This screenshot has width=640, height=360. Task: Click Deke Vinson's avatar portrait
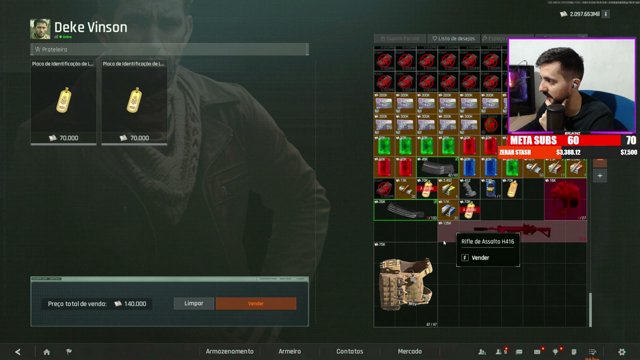tap(40, 29)
